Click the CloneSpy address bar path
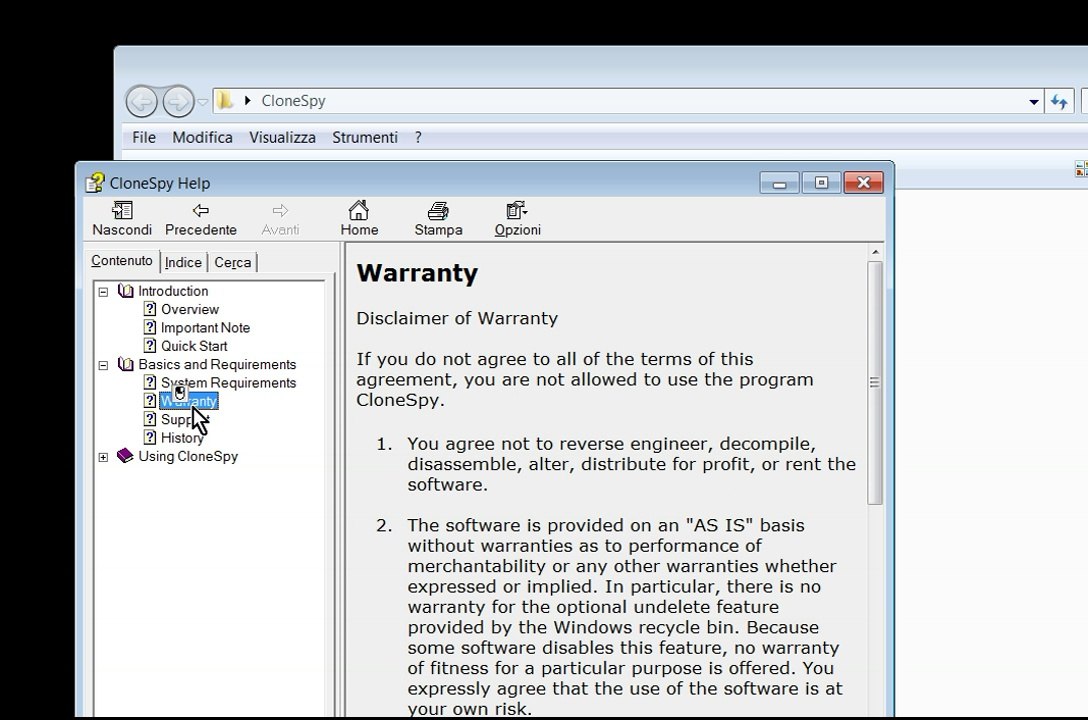Image resolution: width=1088 pixels, height=720 pixels. (x=294, y=101)
